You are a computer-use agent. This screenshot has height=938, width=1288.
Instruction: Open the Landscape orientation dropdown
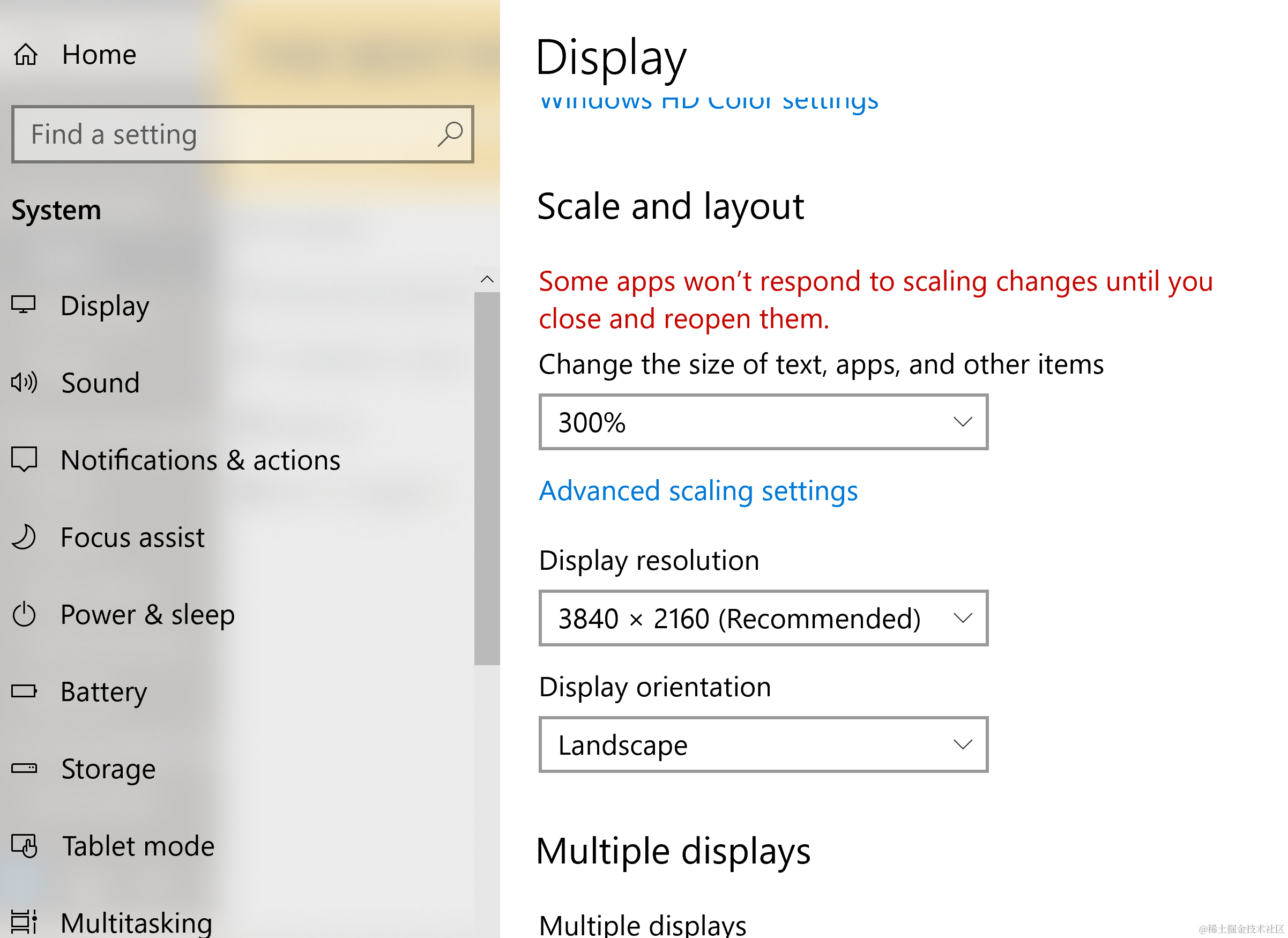click(763, 745)
